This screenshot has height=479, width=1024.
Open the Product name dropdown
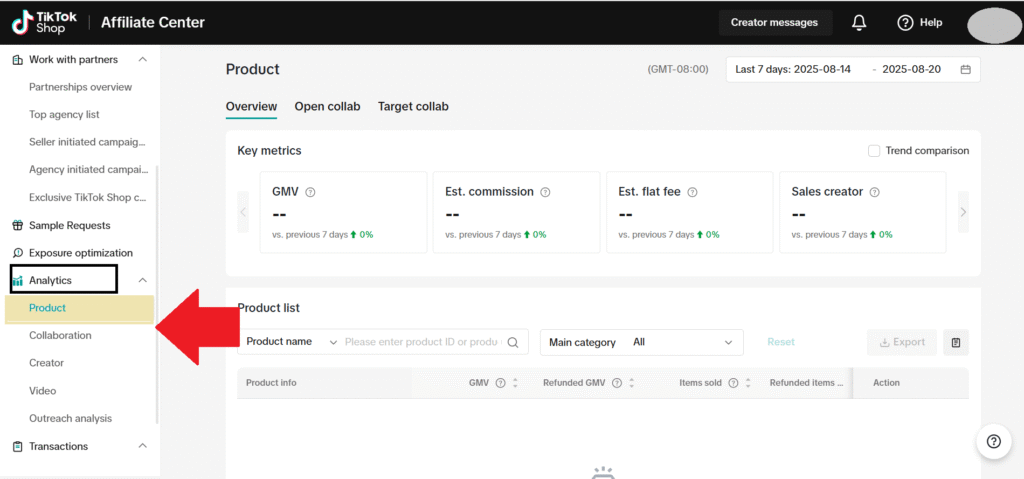[292, 342]
